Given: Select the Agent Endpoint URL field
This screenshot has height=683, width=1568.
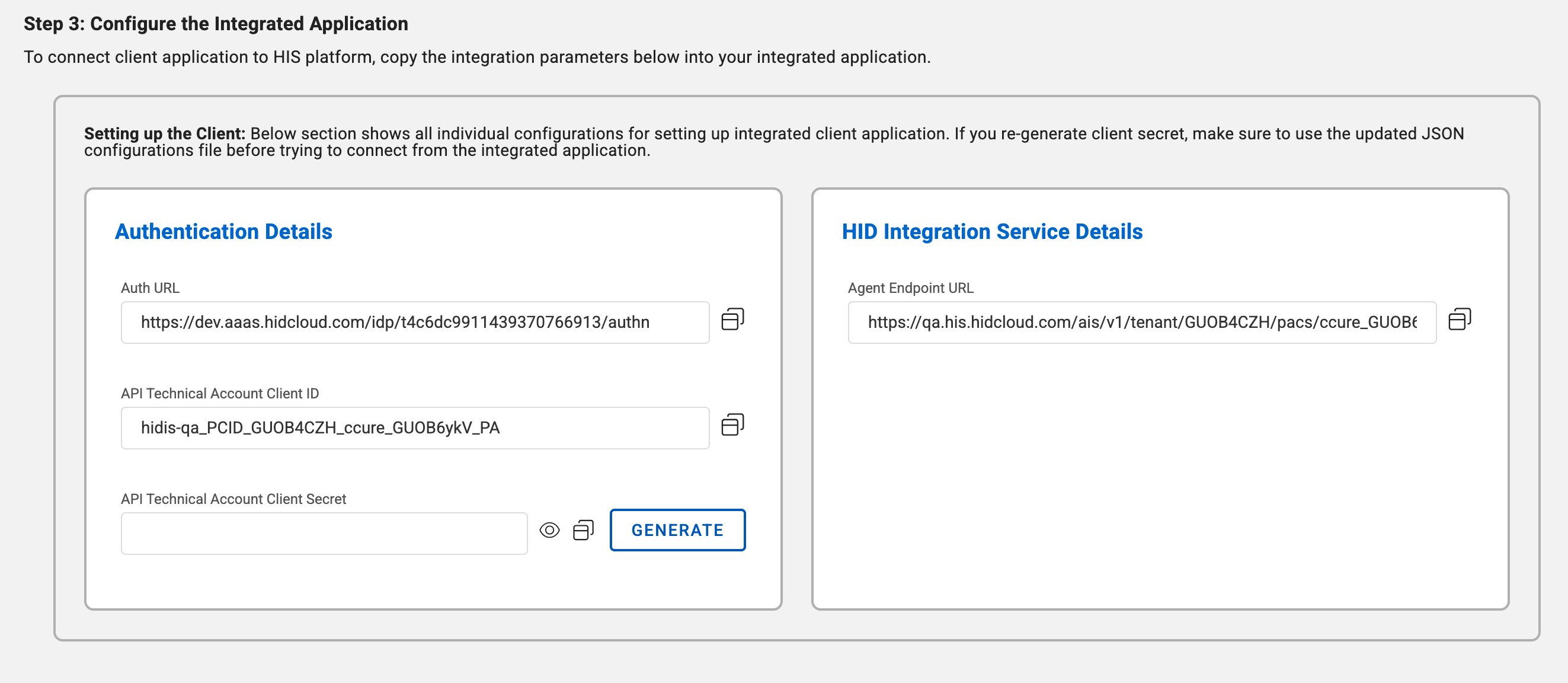Looking at the screenshot, I should 1141,323.
